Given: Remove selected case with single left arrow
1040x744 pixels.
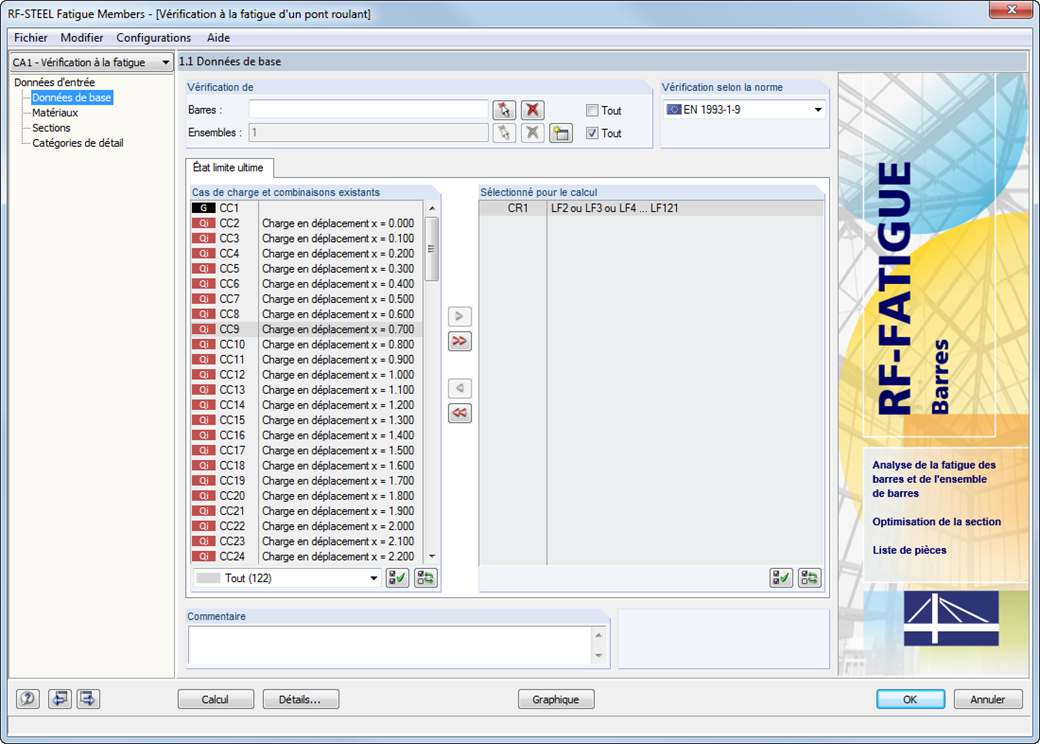Looking at the screenshot, I should coord(459,388).
